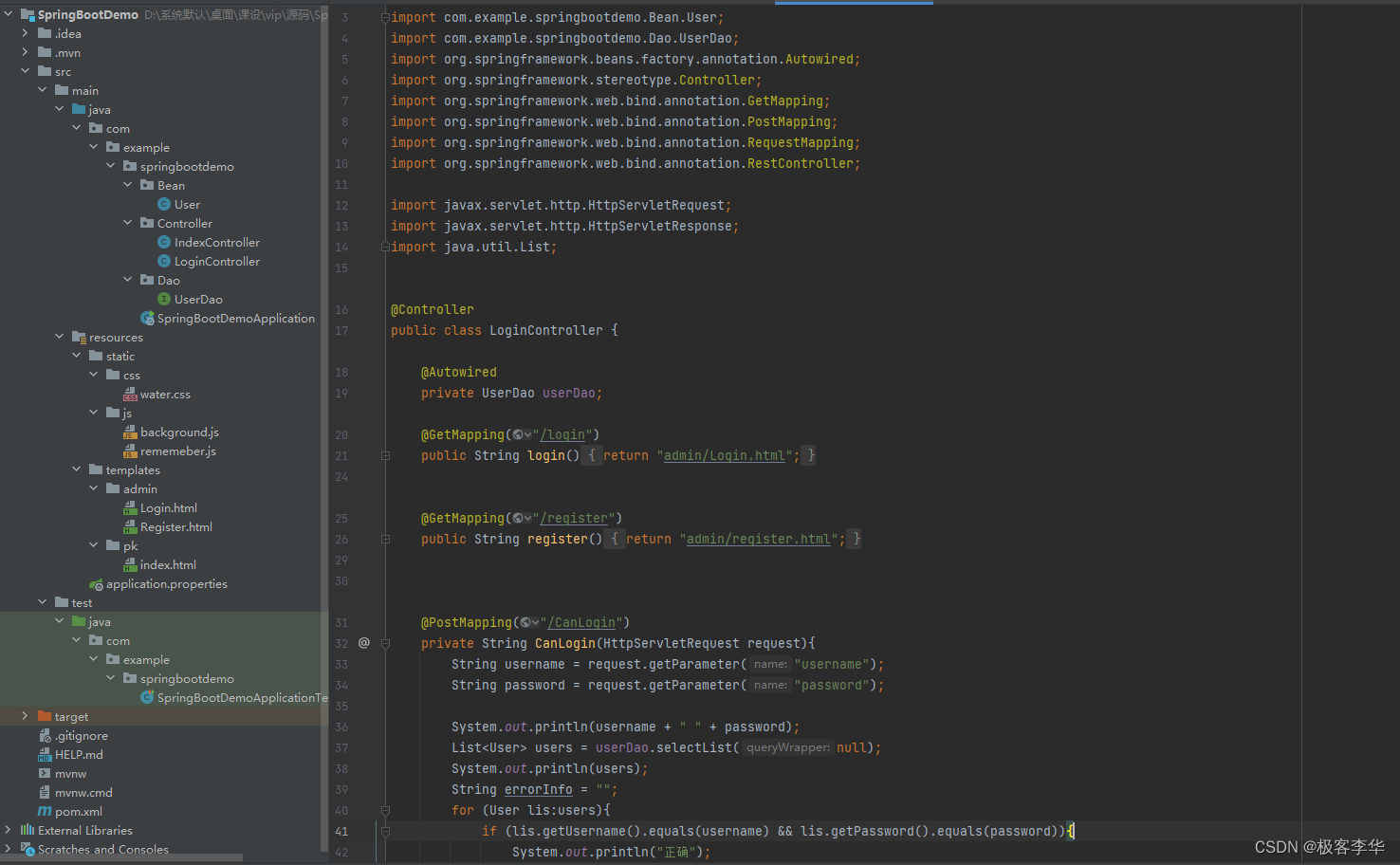Collapse the src folder
This screenshot has width=1400, height=865.
26,71
